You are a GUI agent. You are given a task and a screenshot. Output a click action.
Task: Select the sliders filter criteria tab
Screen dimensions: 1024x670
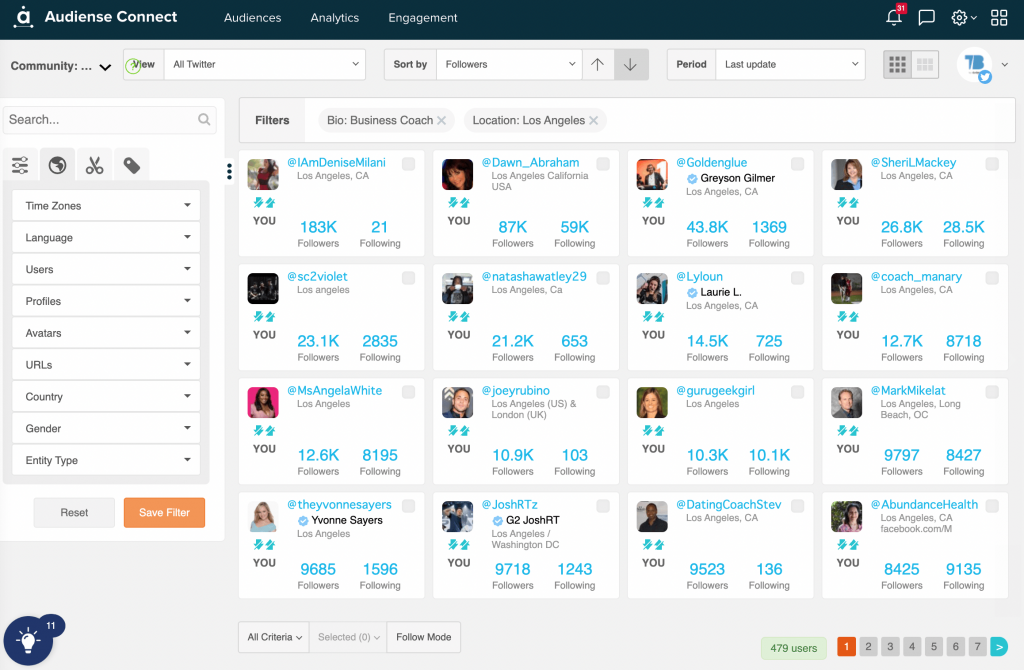[x=20, y=164]
